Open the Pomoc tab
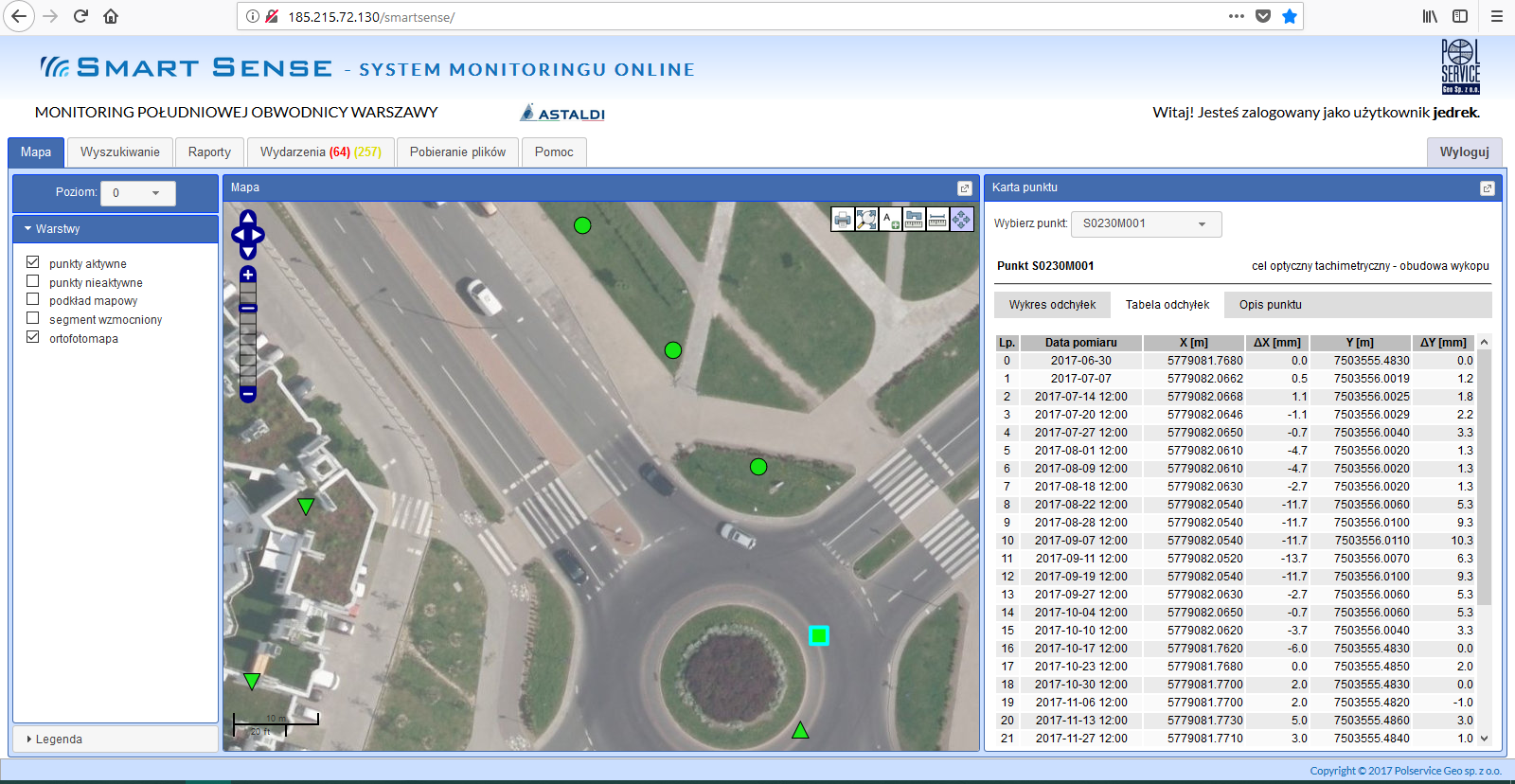Screen dimensions: 1515x784 [x=554, y=152]
